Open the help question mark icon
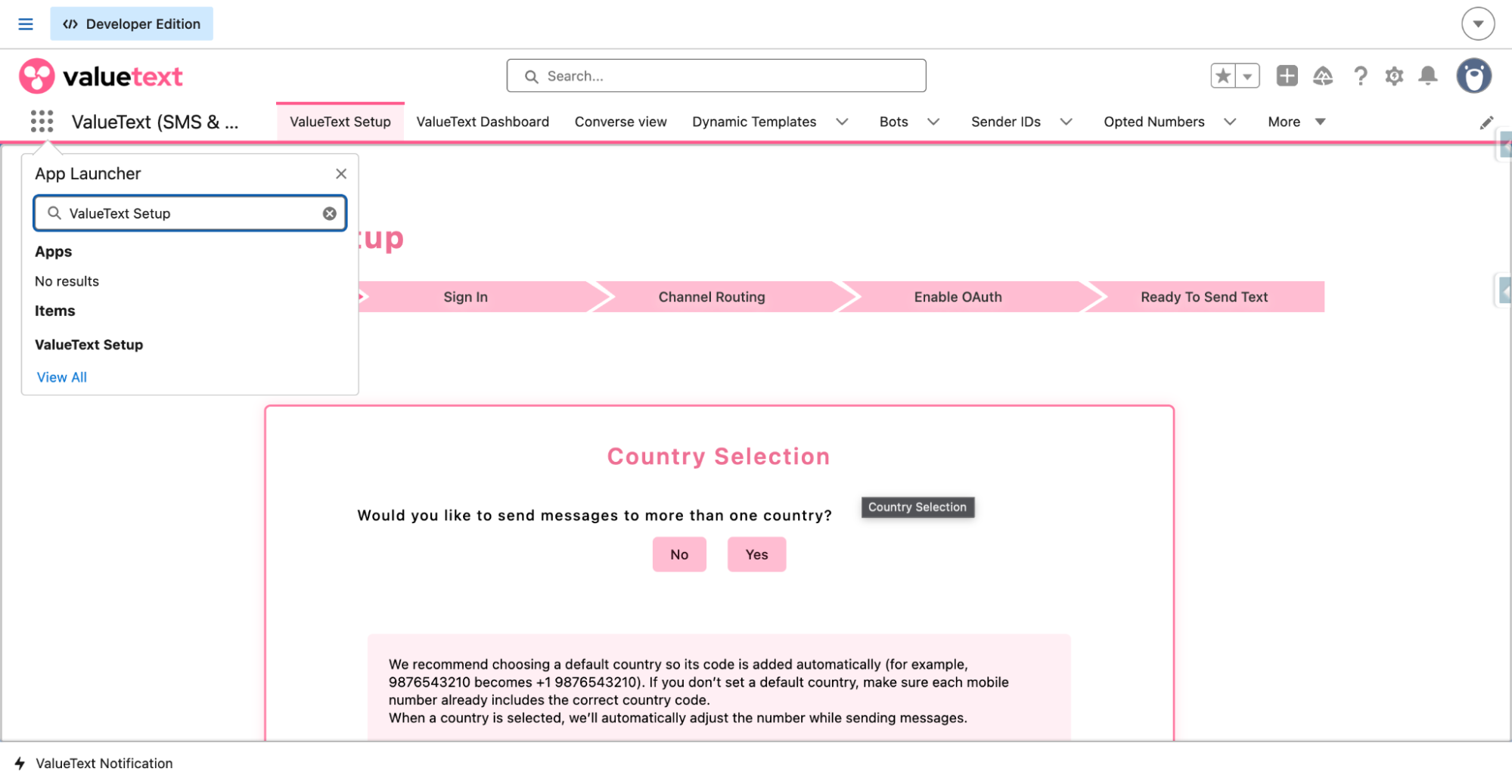The height and width of the screenshot is (784, 1512). 1360,76
